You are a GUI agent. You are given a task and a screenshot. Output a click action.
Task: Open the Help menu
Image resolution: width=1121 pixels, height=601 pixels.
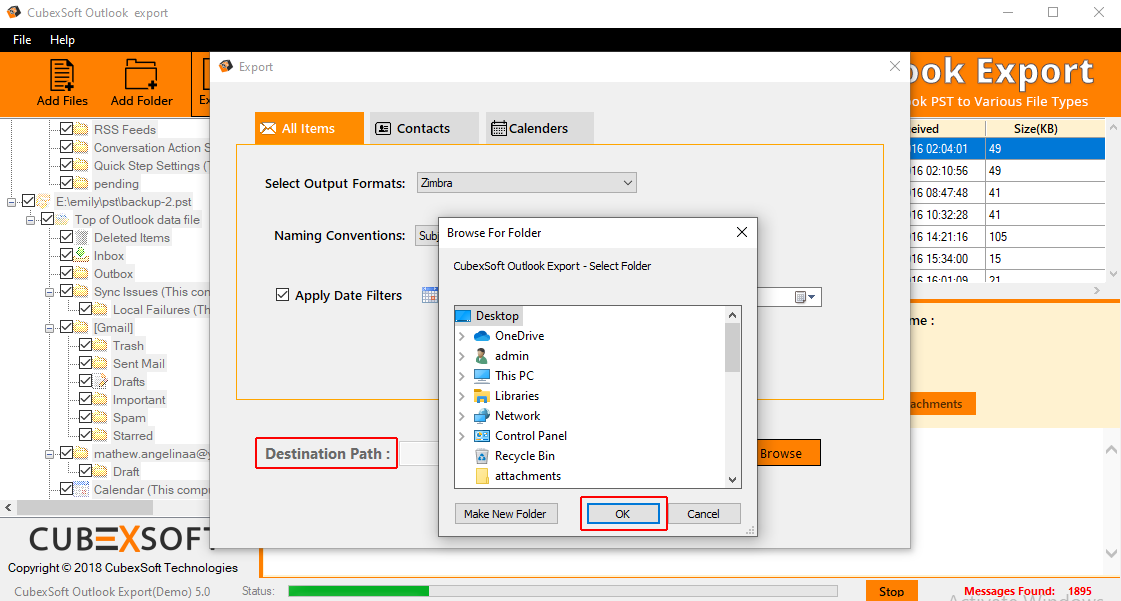click(62, 40)
